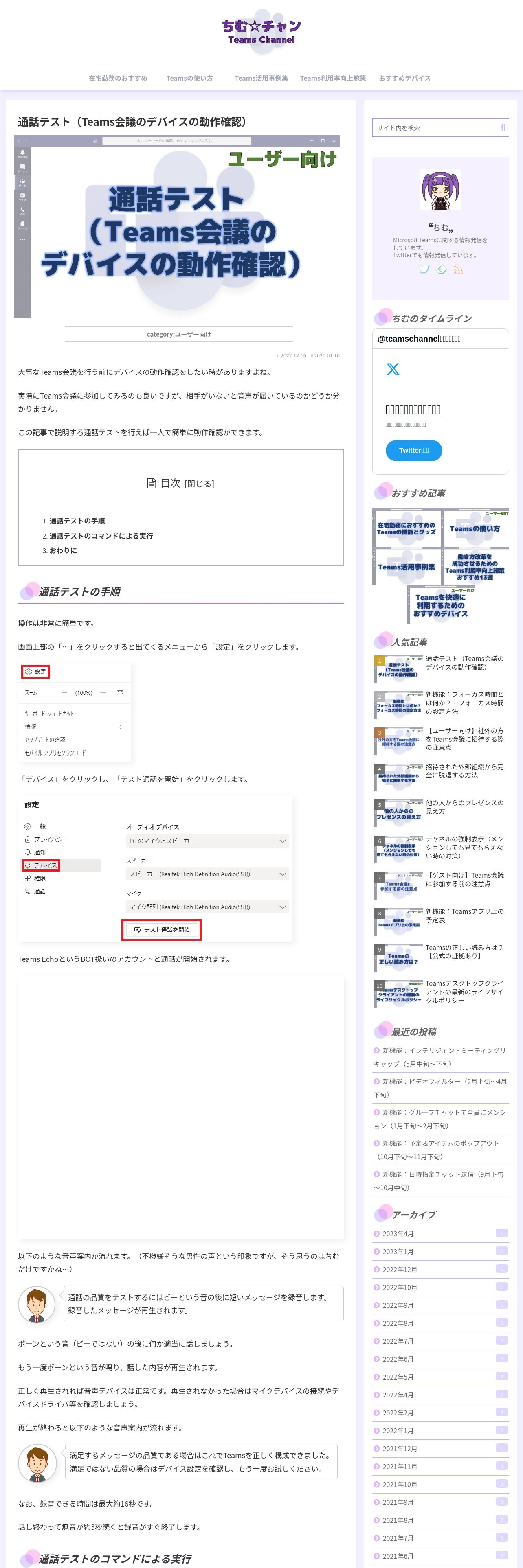The height and width of the screenshot is (1568, 523).
Task: Open Teamsの使い方 navigation menu item
Action: [x=189, y=78]
